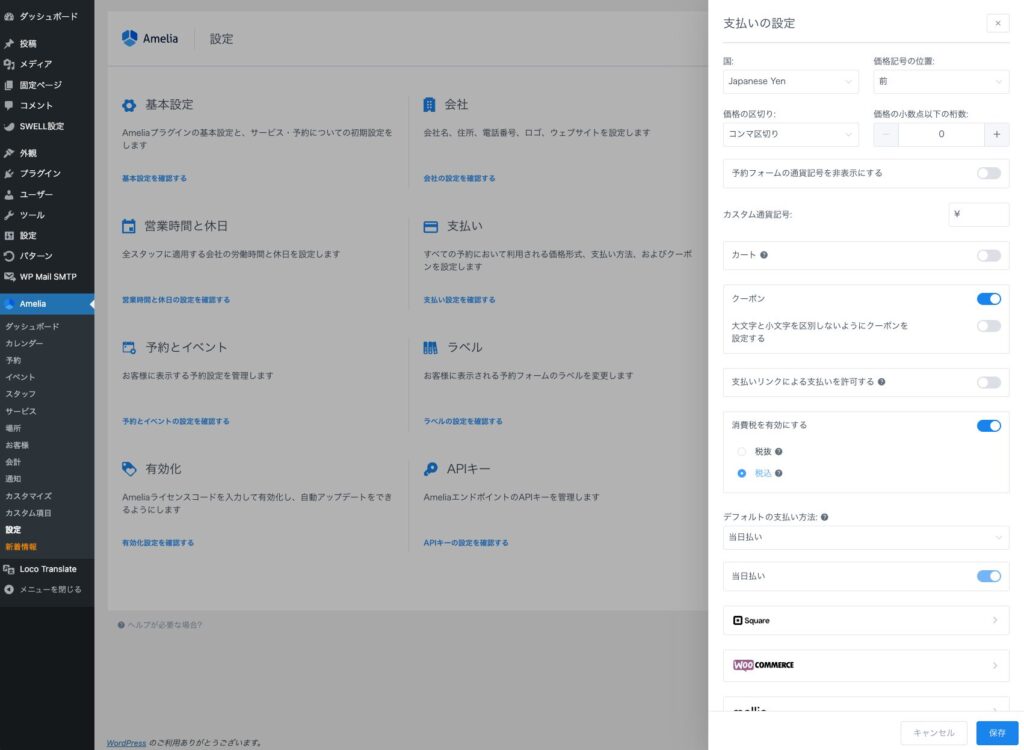This screenshot has height=750, width=1024.
Task: Click the help icon beside デフォルトの支払い方法
Action: 825,517
